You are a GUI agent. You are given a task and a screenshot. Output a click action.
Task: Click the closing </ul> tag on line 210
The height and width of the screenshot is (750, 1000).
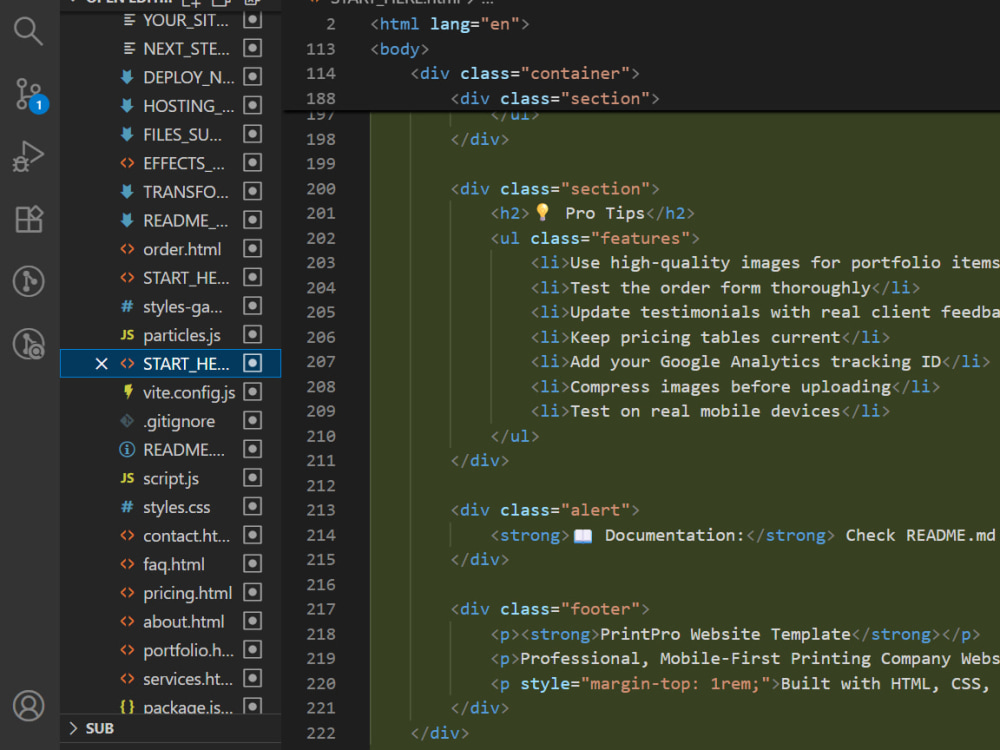click(515, 436)
